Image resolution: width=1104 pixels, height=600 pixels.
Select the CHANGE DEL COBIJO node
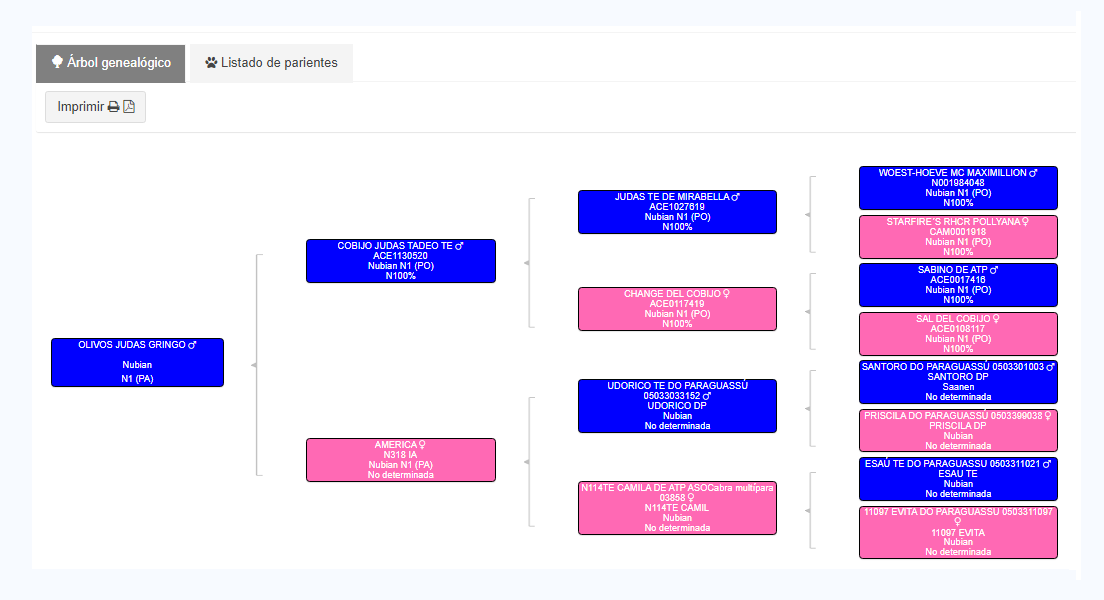[677, 308]
